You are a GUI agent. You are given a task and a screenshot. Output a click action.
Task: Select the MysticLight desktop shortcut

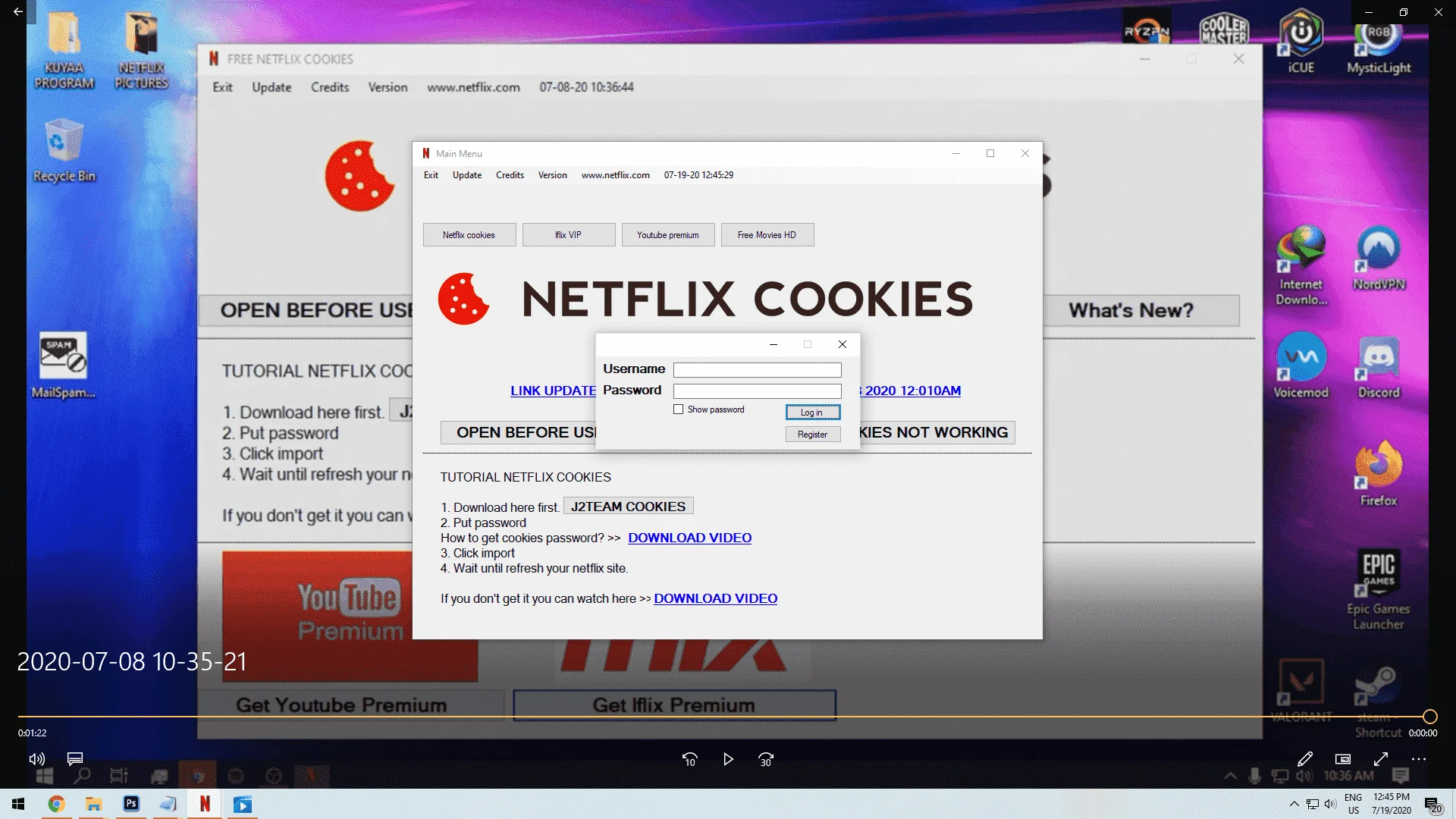point(1379,47)
